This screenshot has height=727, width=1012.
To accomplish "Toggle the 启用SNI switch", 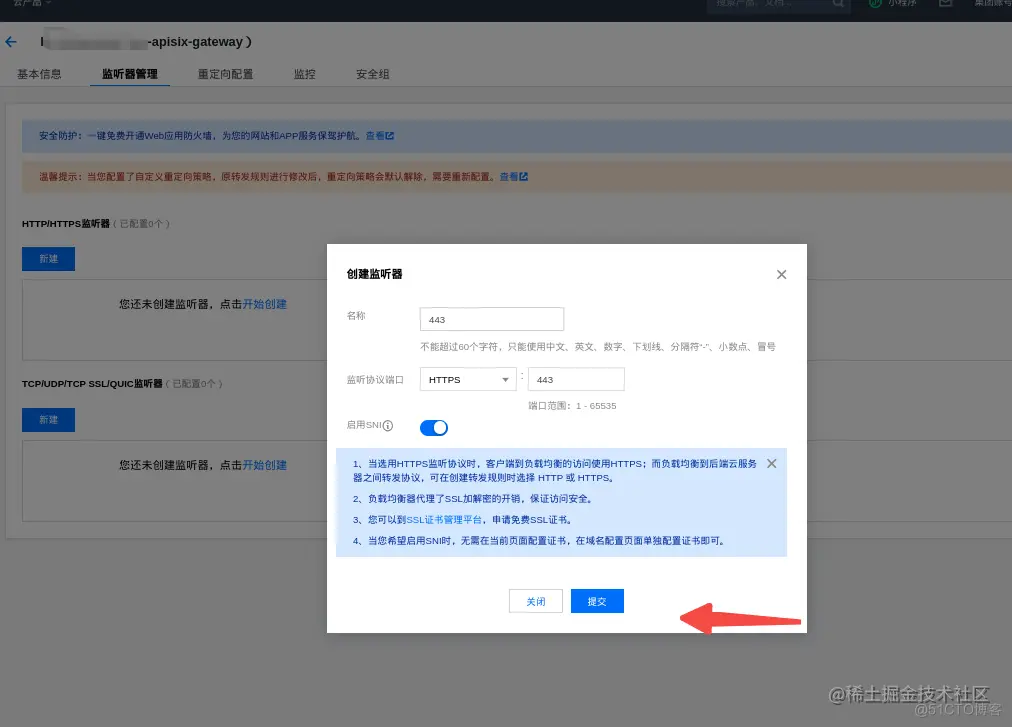I will tap(434, 427).
